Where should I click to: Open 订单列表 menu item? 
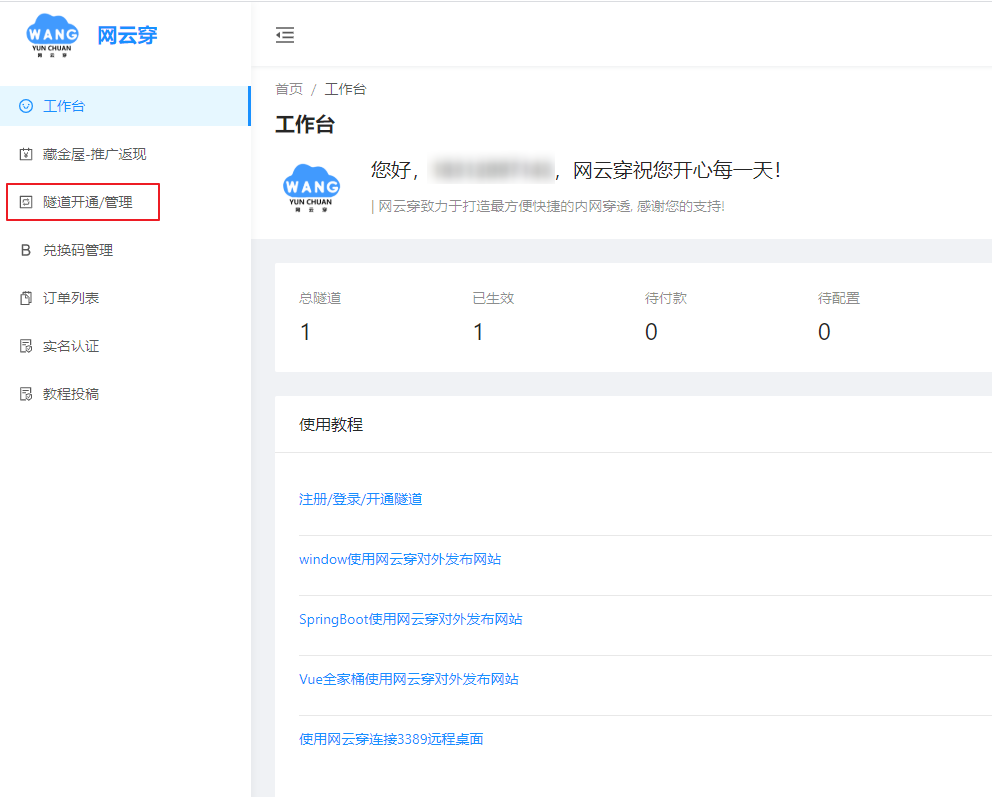point(125,298)
